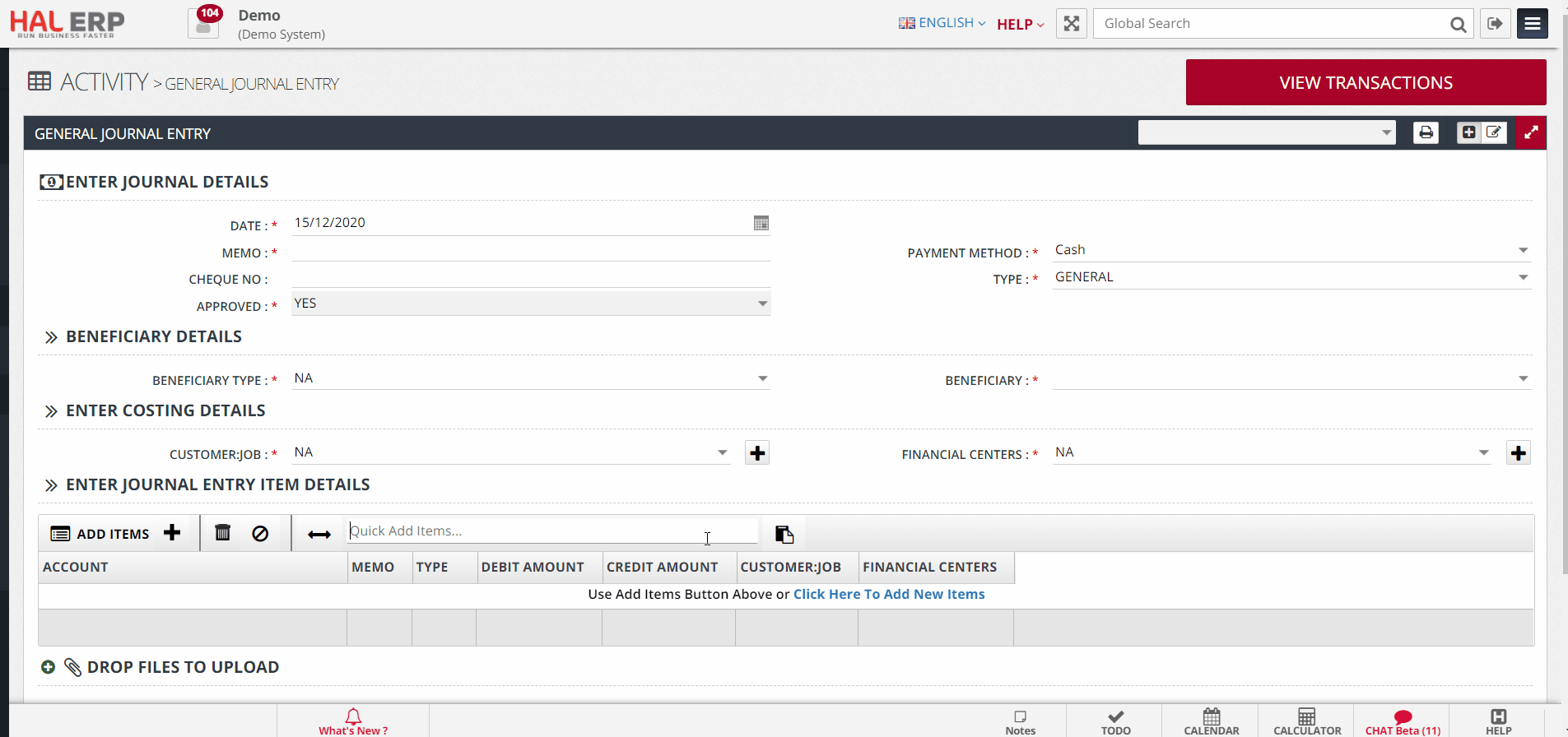
Task: Click the VIEW TRANSACTIONS button
Action: click(x=1366, y=82)
